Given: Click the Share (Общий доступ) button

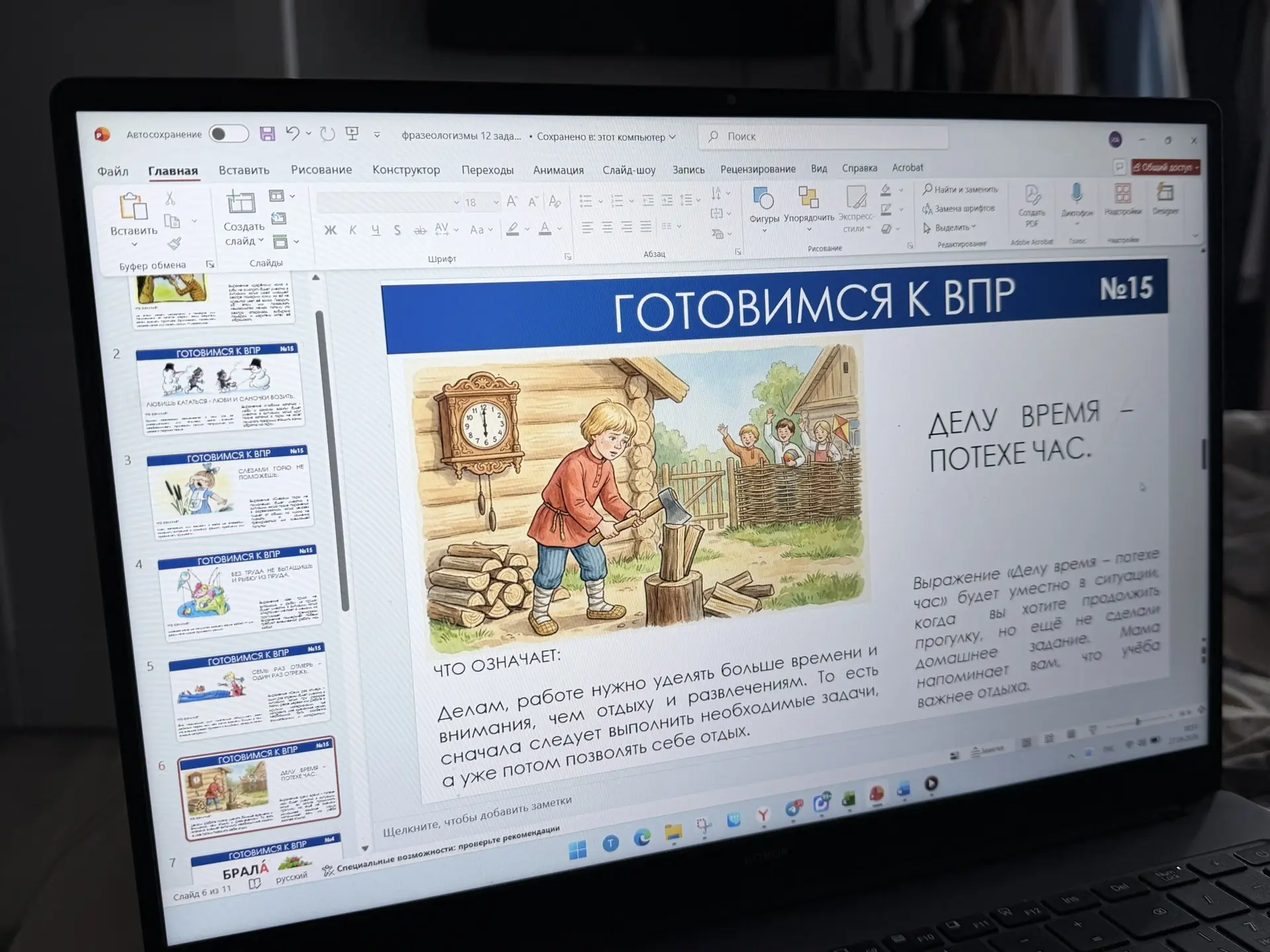Looking at the screenshot, I should pyautogui.click(x=1165, y=167).
